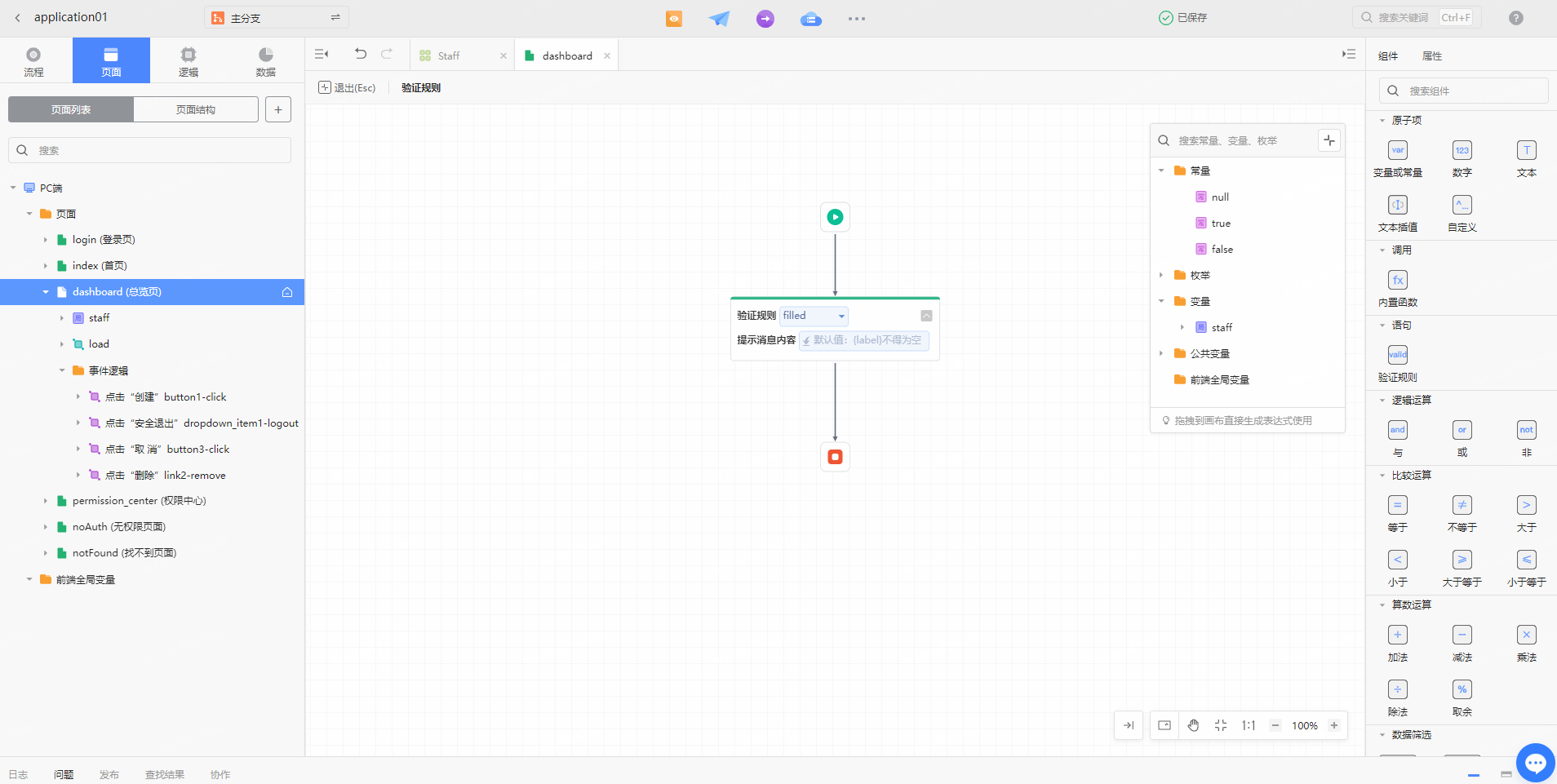This screenshot has height=784, width=1557.
Task: Add a variable with panel plus button
Action: (x=1329, y=140)
